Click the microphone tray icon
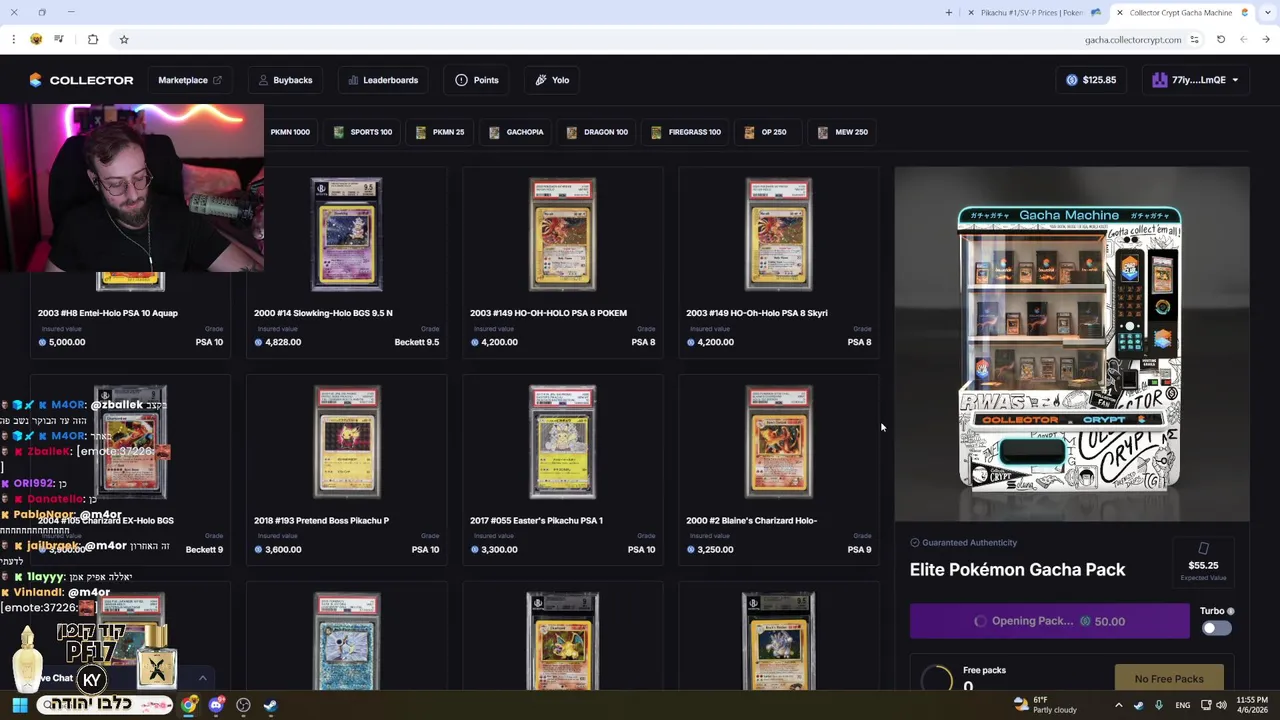 click(x=1159, y=705)
